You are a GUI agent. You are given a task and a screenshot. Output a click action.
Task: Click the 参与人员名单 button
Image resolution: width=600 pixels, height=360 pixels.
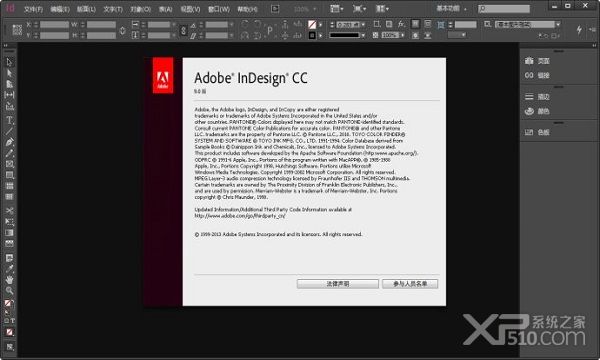coord(410,284)
